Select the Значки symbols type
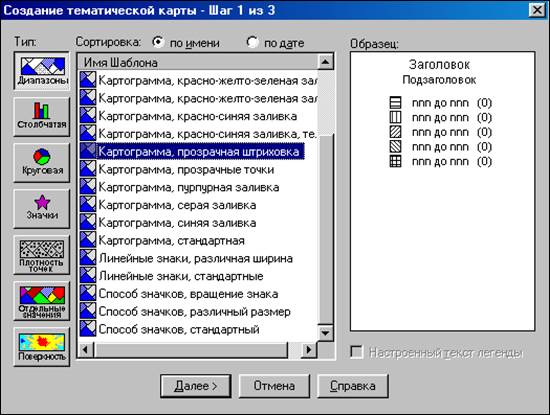The width and height of the screenshot is (550, 415). [x=42, y=209]
